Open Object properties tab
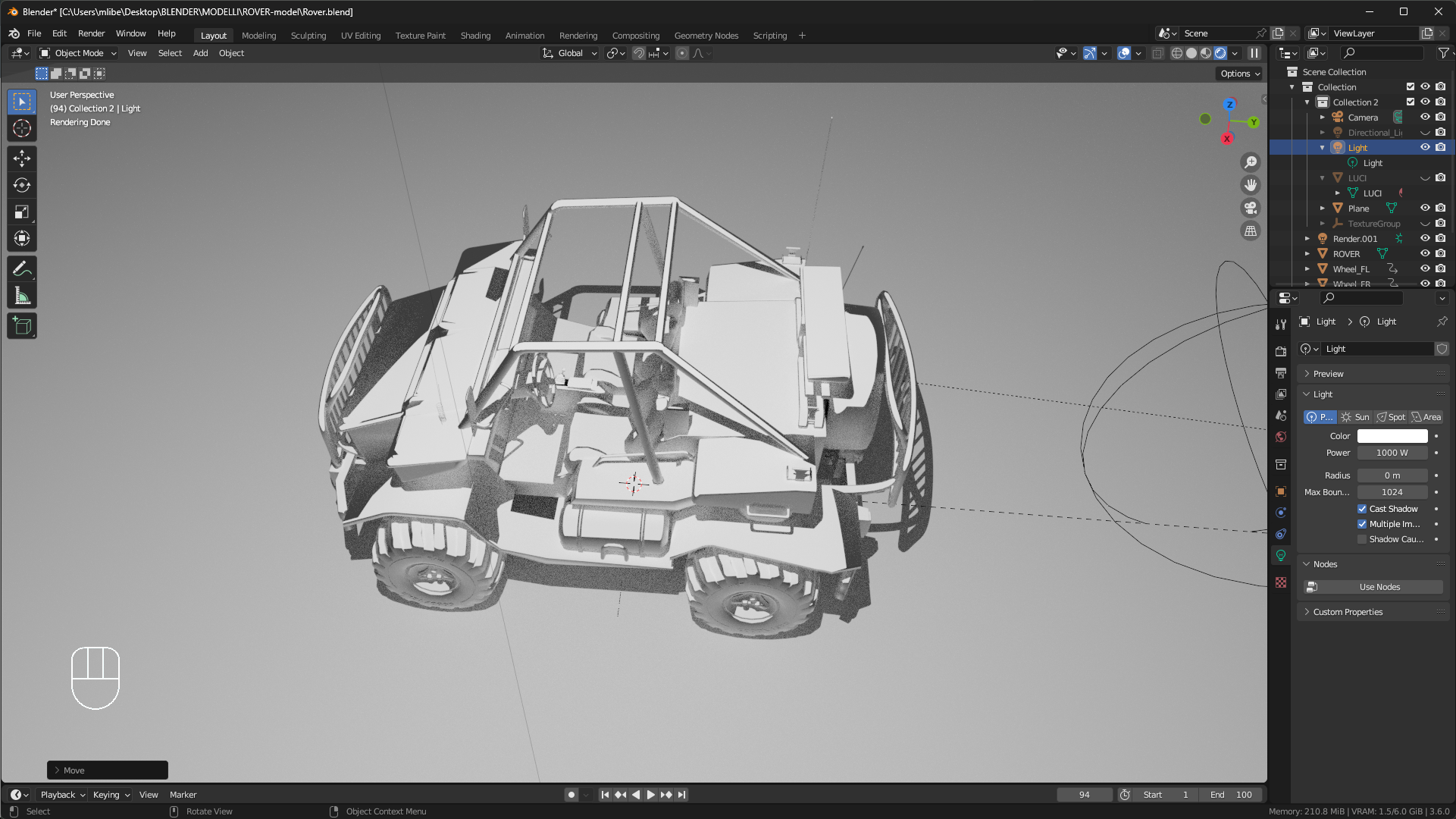1456x819 pixels. point(1281,491)
